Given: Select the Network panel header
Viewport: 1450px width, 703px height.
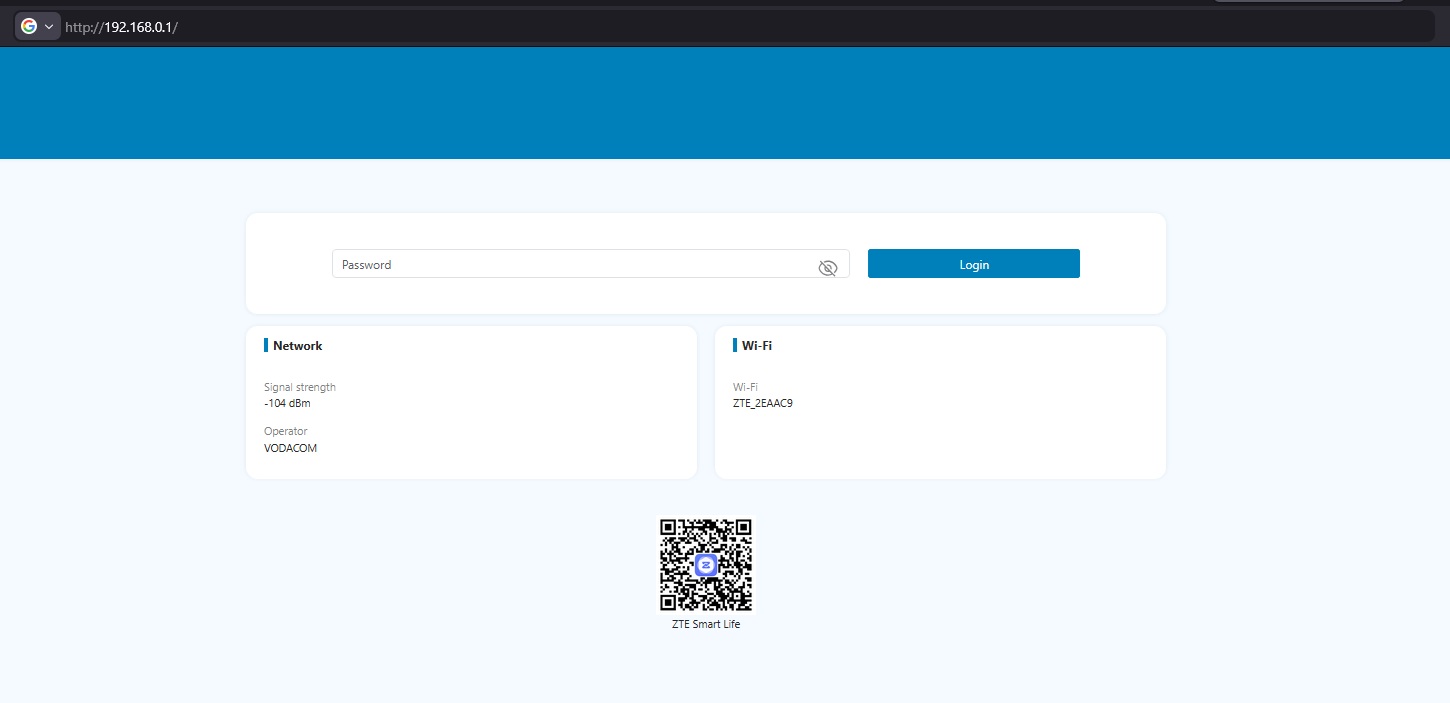Looking at the screenshot, I should (297, 345).
